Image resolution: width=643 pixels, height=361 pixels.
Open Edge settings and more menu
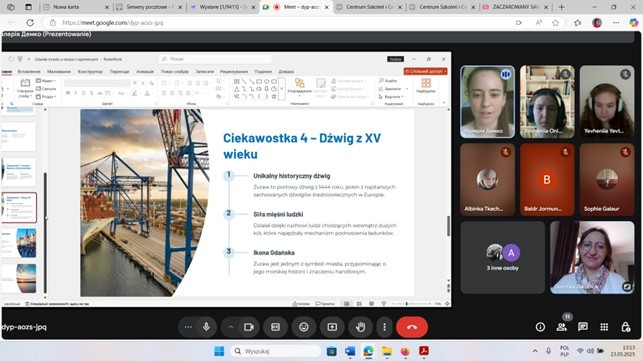click(616, 23)
